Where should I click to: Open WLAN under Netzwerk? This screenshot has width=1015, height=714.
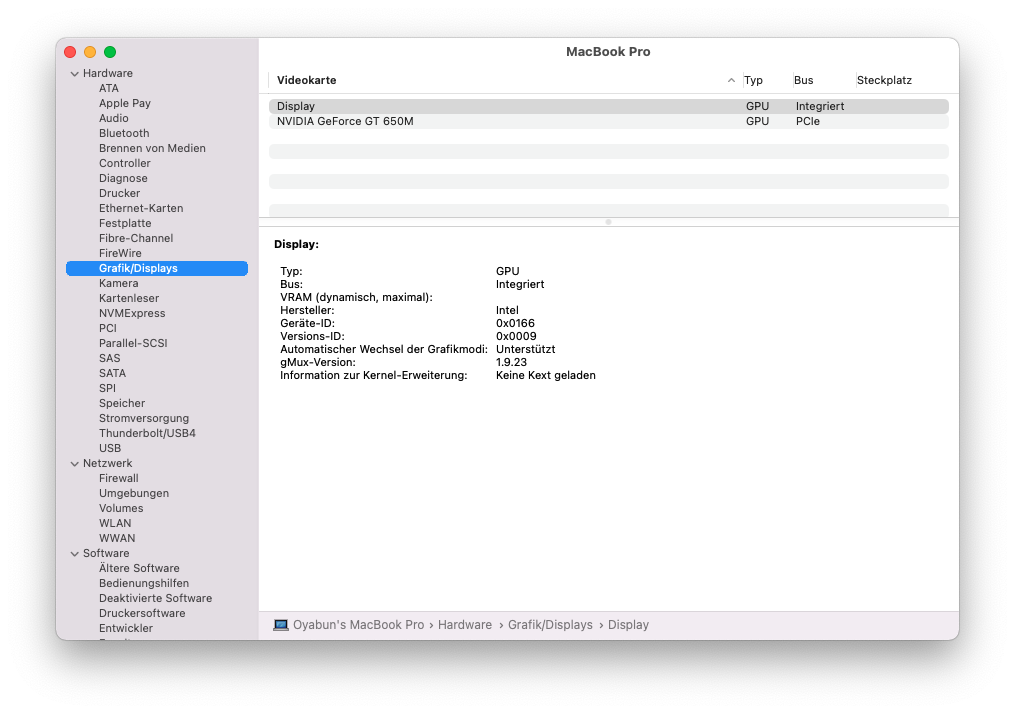tap(115, 523)
